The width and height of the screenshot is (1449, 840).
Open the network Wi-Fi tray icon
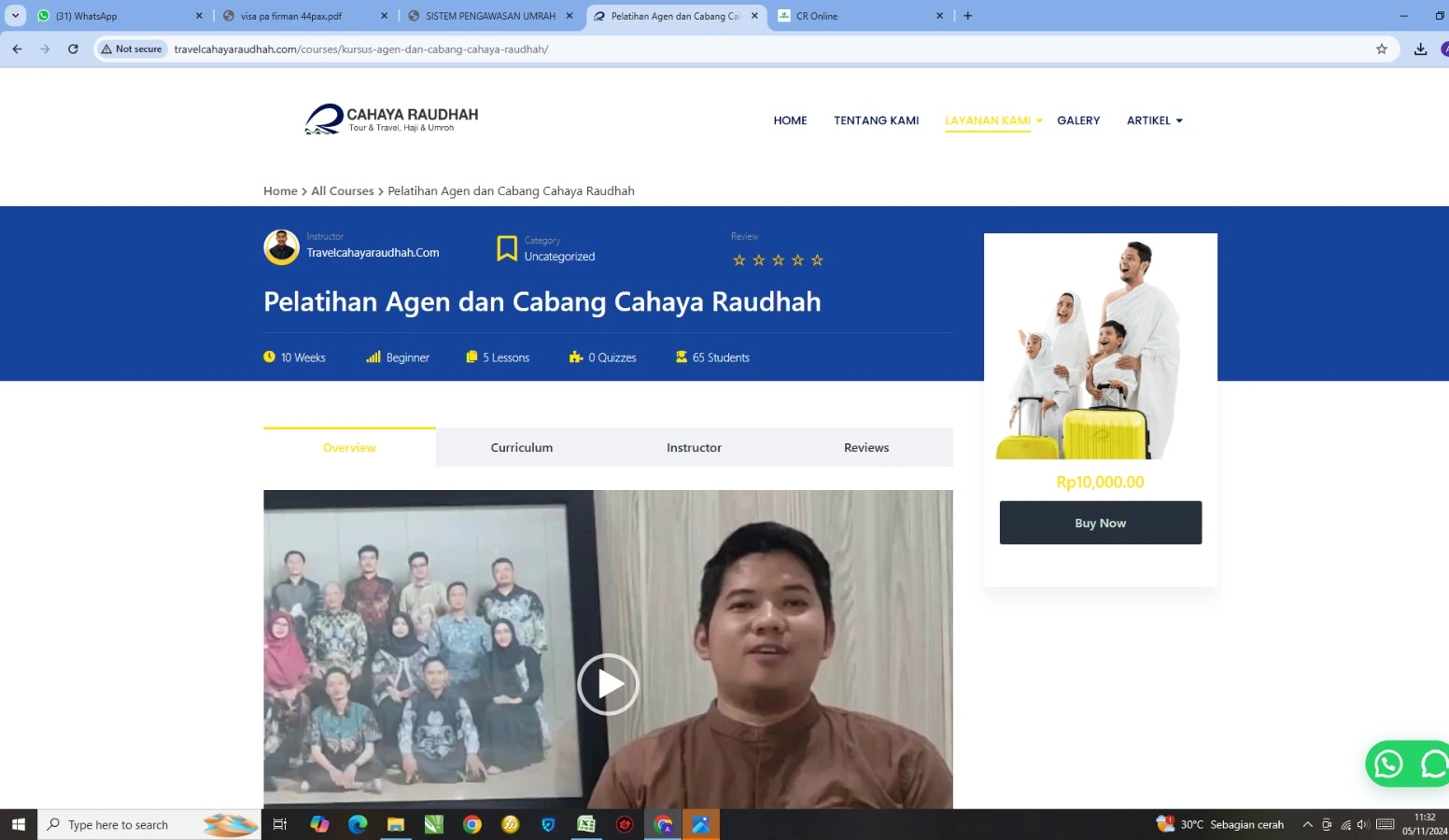(1345, 824)
